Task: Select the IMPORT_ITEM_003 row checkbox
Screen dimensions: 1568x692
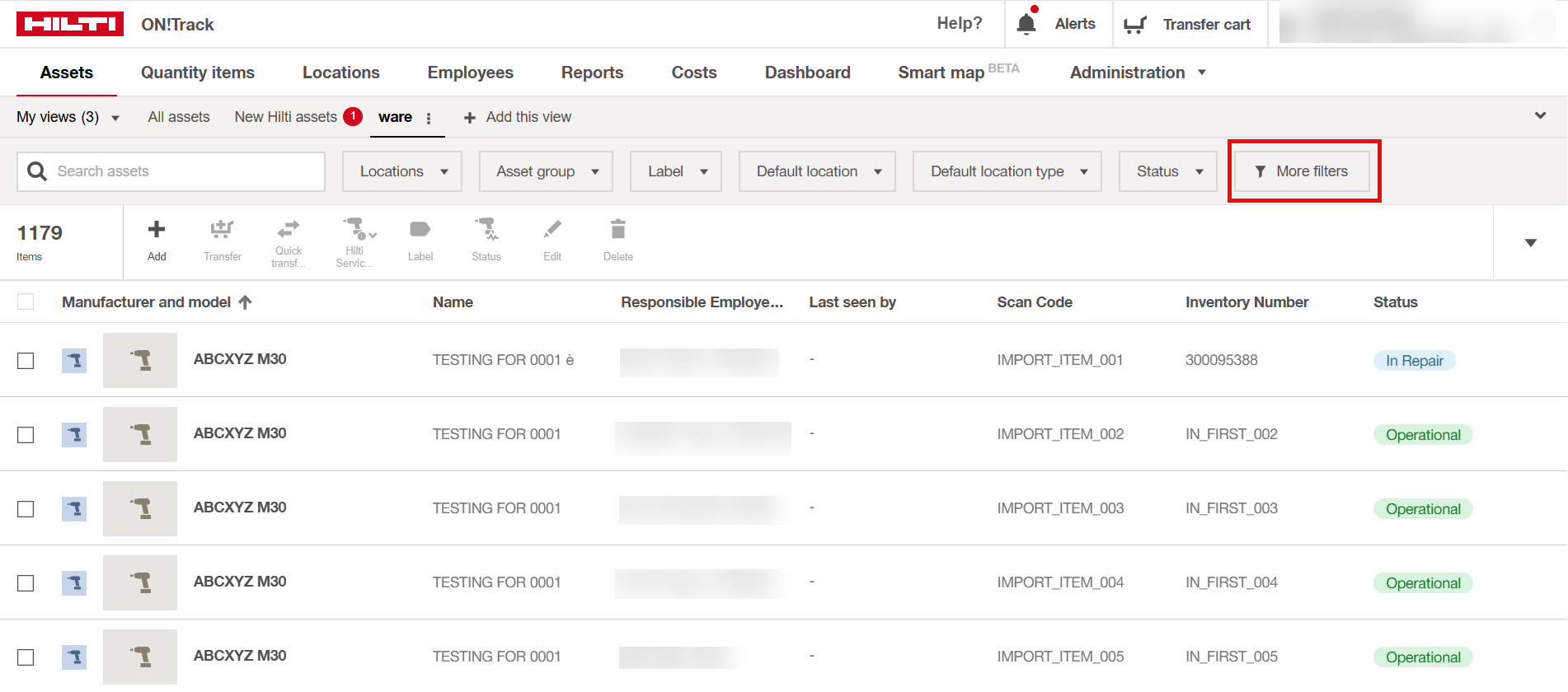Action: (x=26, y=509)
